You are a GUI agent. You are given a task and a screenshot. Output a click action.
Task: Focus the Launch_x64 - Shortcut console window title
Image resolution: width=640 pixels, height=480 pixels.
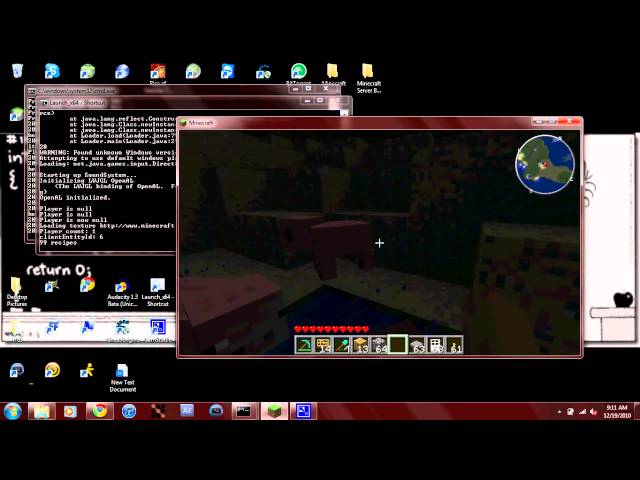pyautogui.click(x=78, y=103)
